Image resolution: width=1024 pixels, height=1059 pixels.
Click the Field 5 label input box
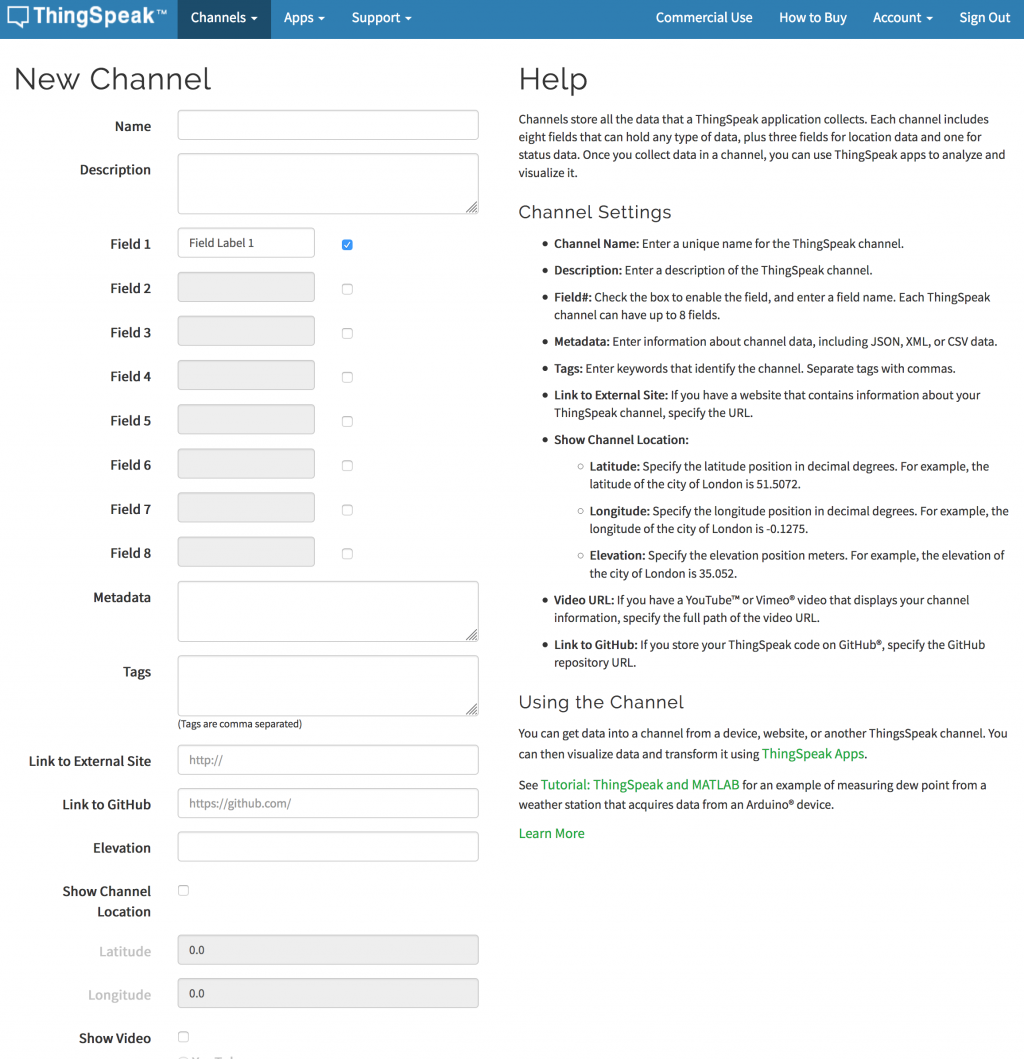coord(246,419)
